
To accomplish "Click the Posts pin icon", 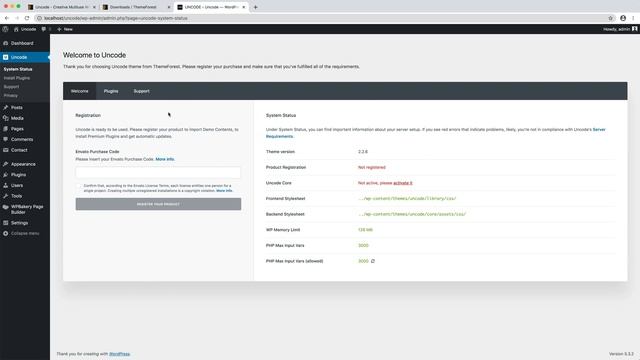I will (6, 107).
